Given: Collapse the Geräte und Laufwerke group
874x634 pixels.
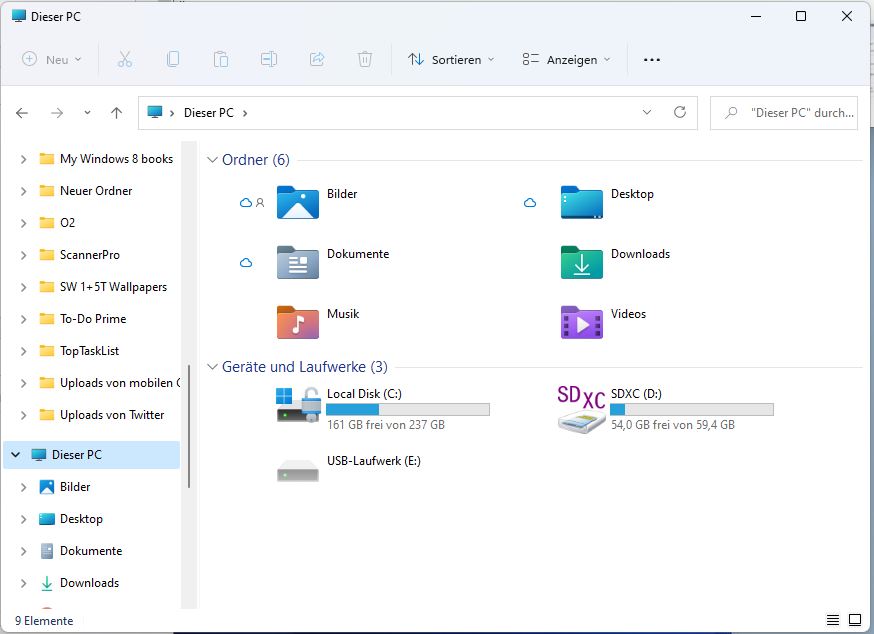Looking at the screenshot, I should [212, 367].
